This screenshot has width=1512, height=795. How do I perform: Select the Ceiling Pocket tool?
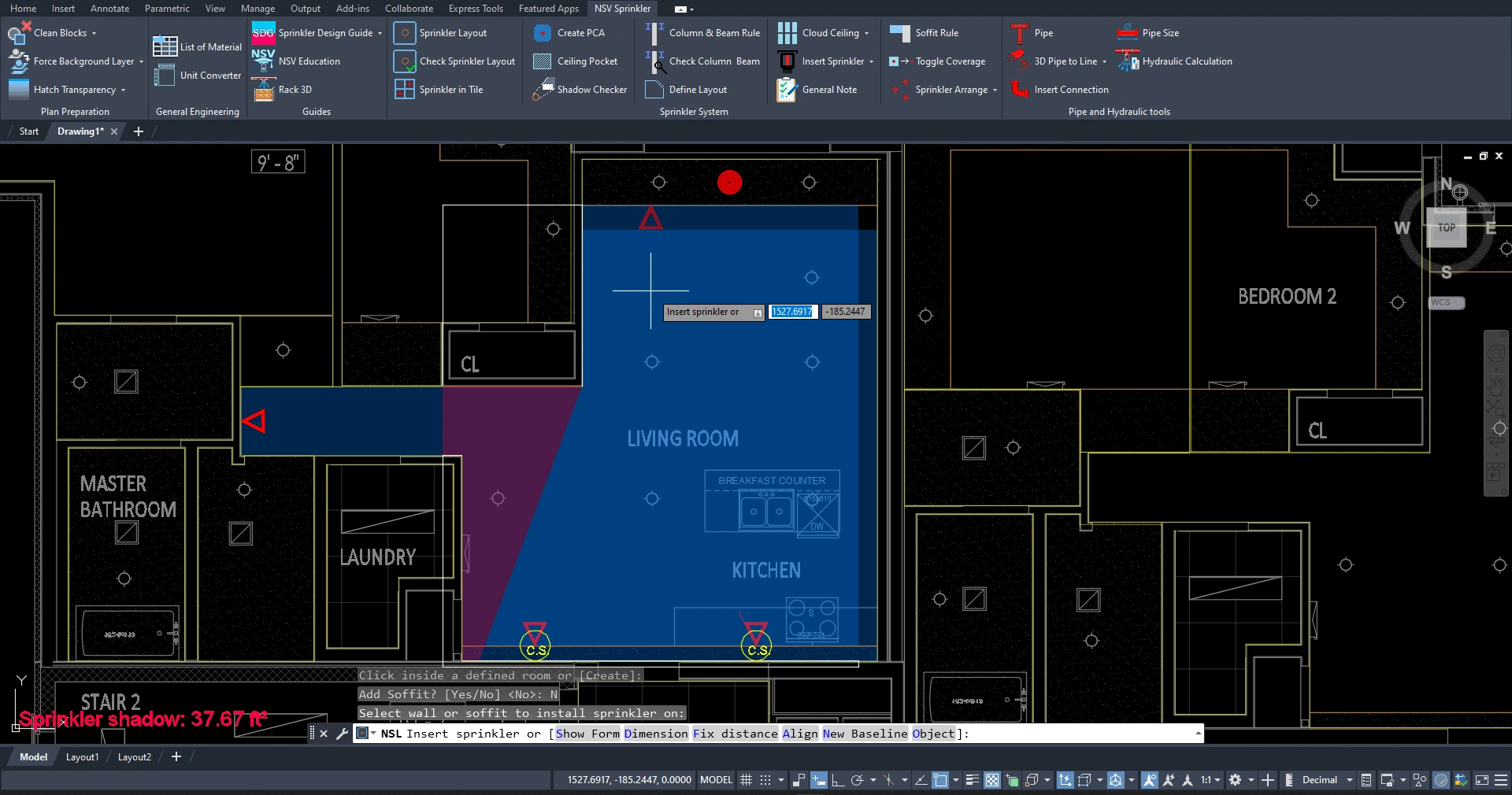click(x=575, y=61)
